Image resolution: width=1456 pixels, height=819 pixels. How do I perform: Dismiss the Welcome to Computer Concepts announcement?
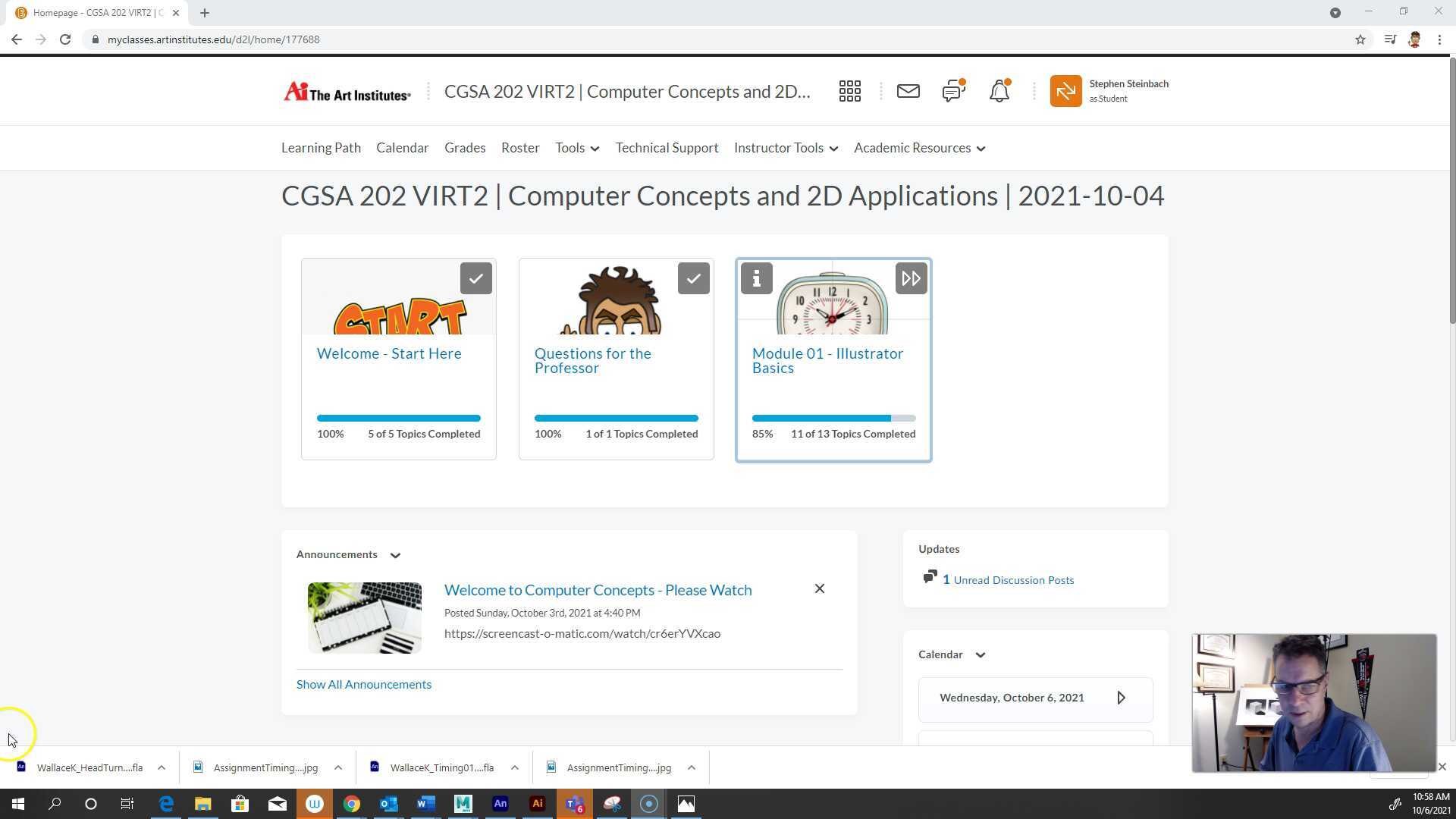[819, 588]
